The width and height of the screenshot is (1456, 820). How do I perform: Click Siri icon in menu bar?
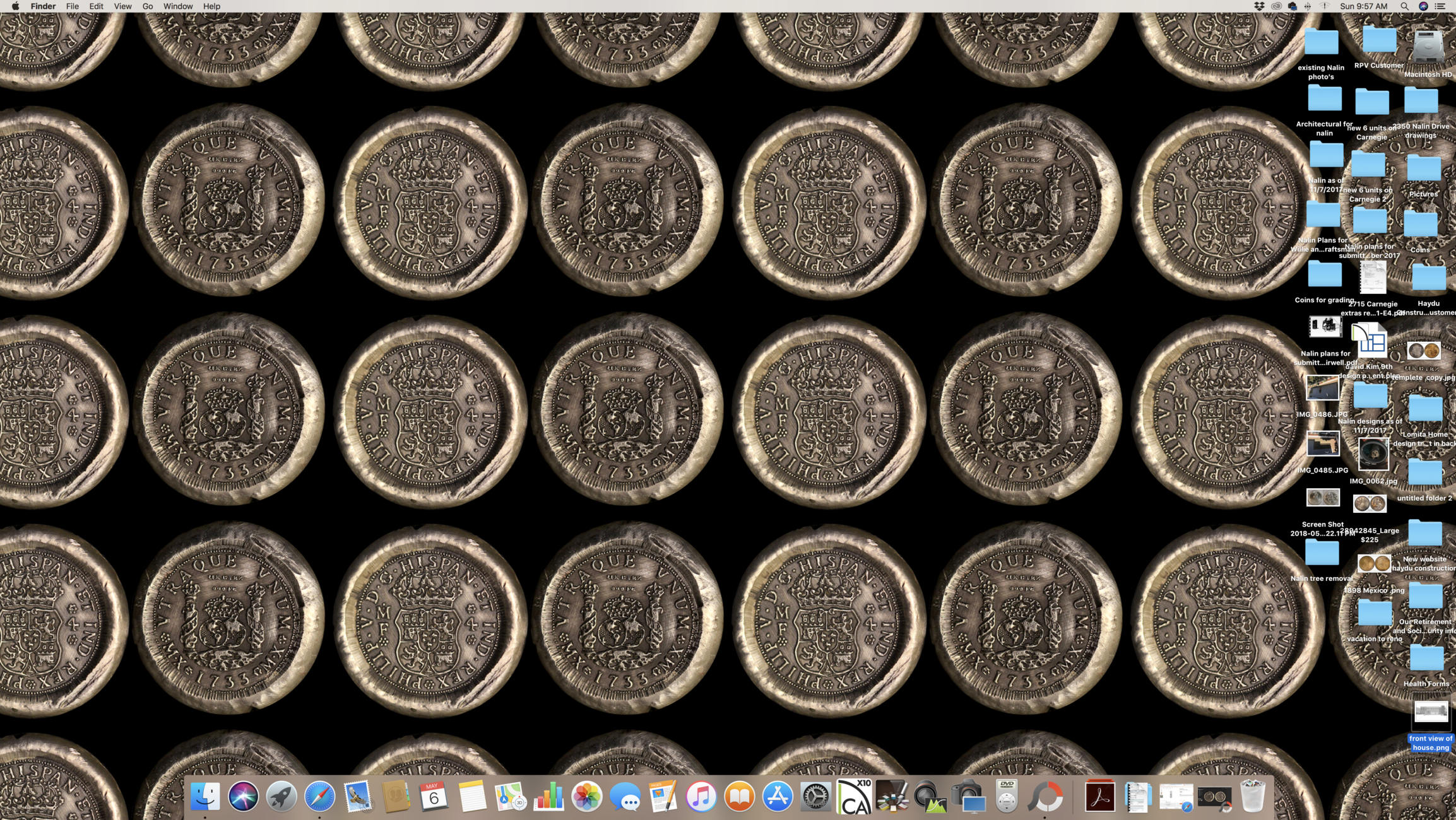coord(1423,6)
